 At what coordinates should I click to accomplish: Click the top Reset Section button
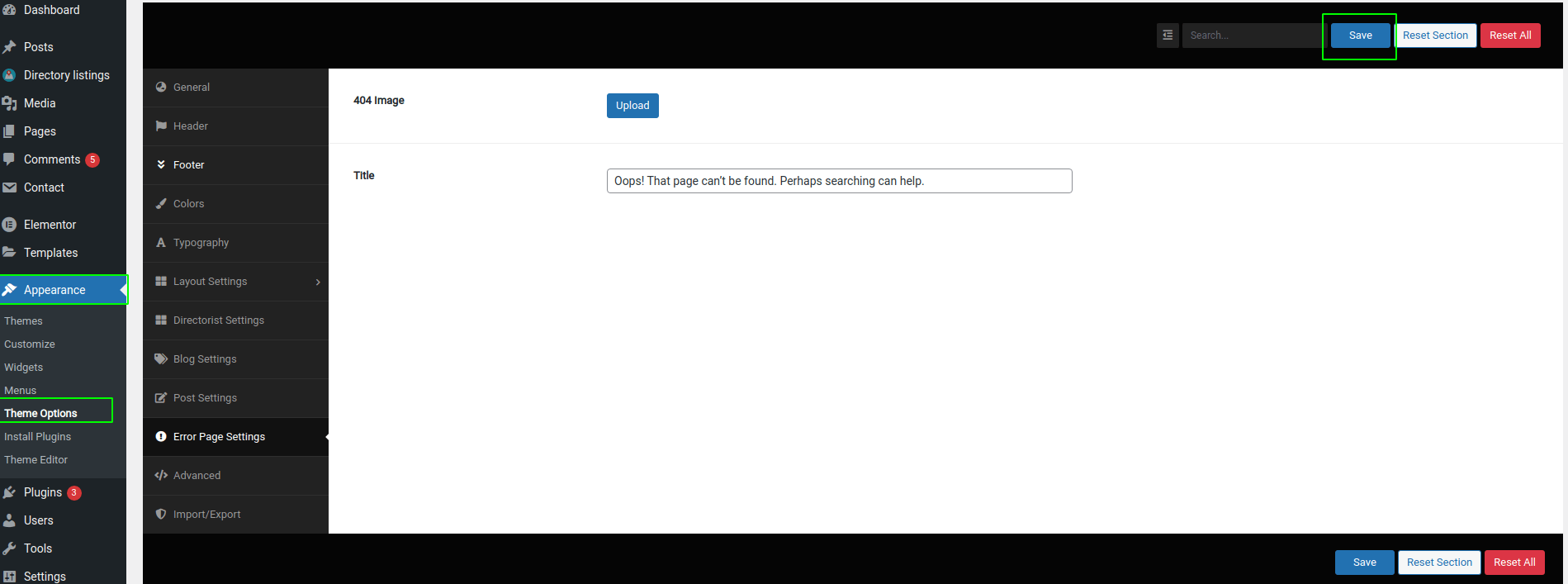[x=1435, y=36]
